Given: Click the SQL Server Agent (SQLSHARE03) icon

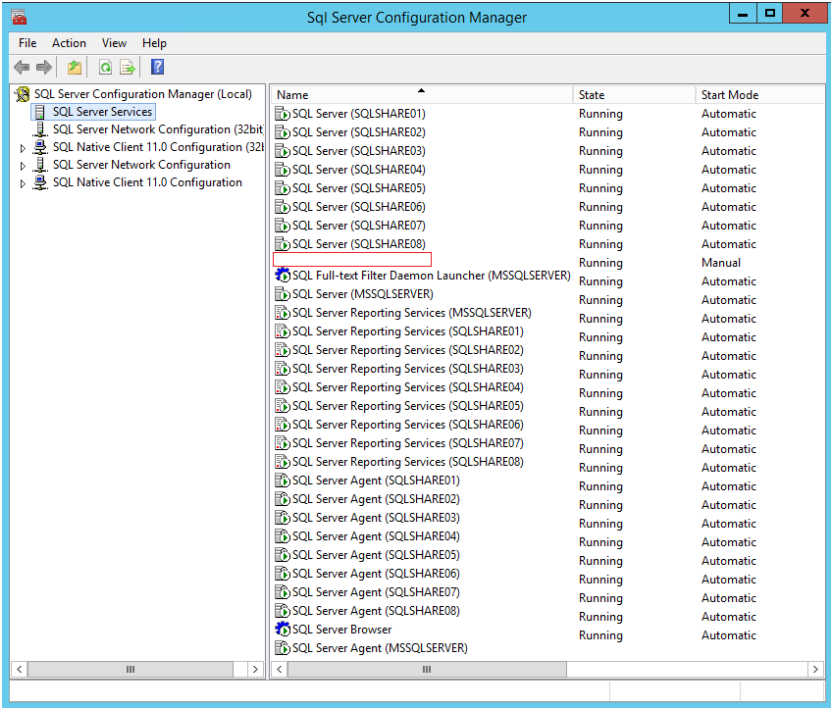Looking at the screenshot, I should [x=282, y=518].
